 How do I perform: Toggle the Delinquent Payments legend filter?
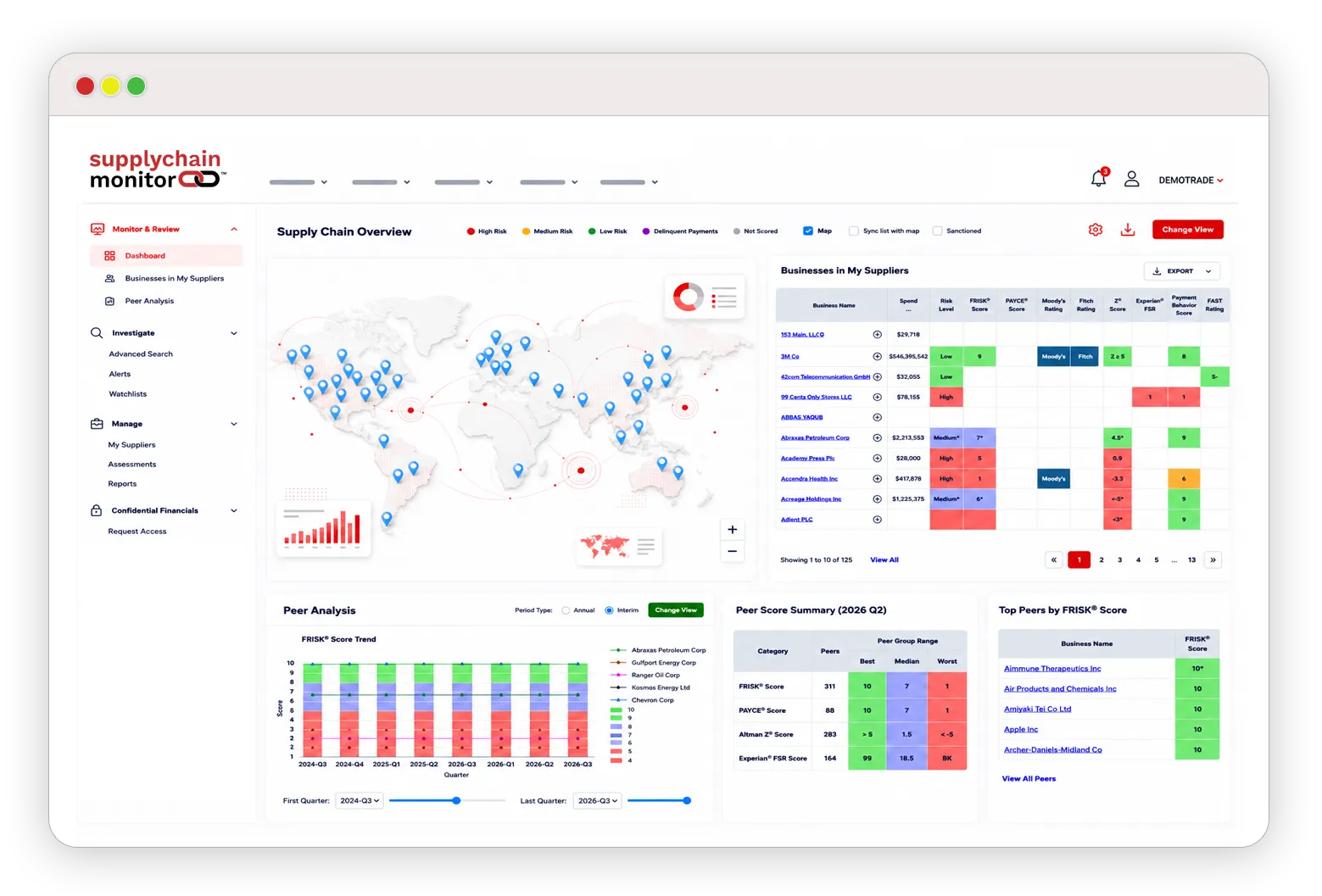680,231
